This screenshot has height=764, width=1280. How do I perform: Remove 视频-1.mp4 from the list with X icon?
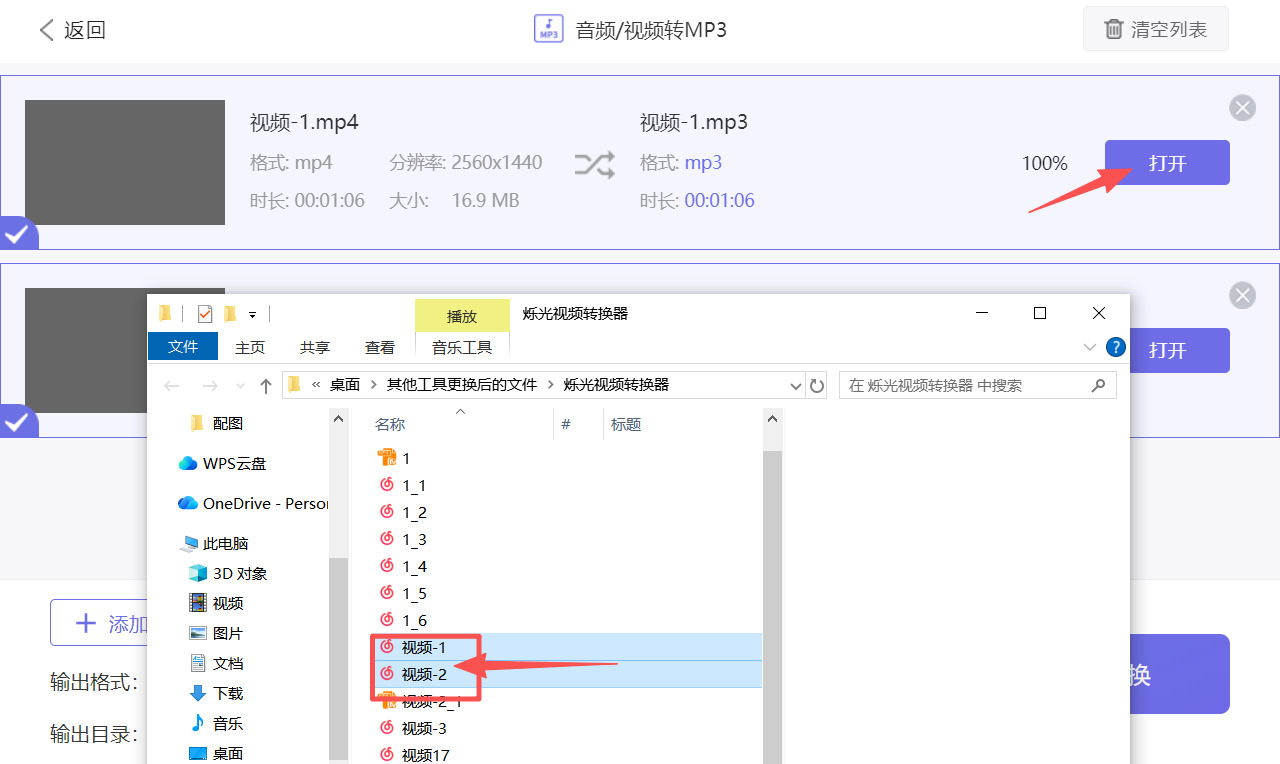click(1242, 108)
